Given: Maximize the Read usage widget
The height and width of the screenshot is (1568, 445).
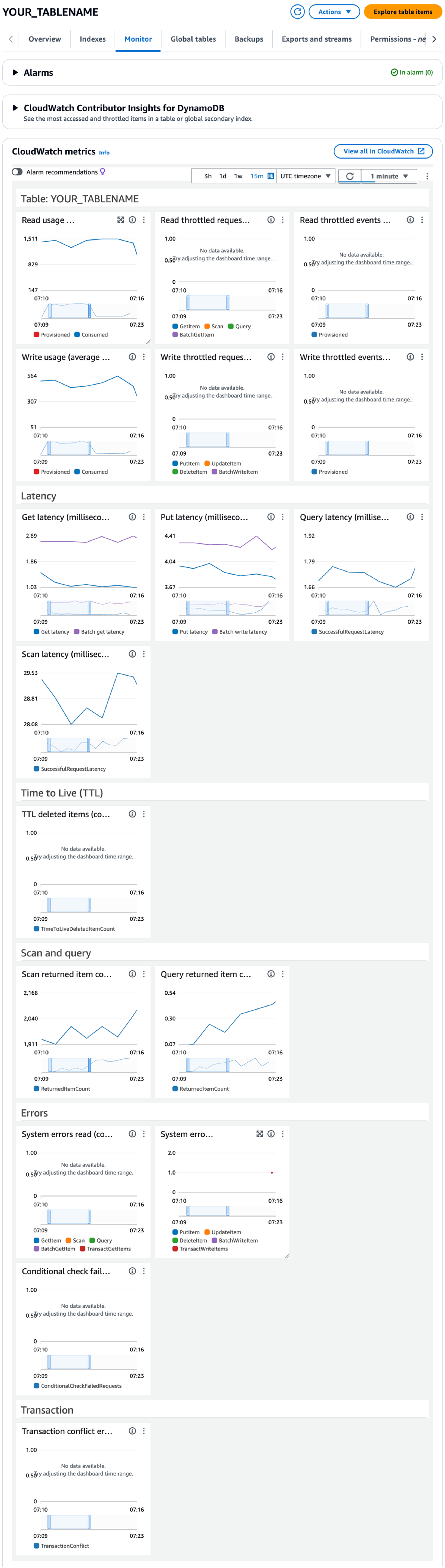Looking at the screenshot, I should tap(120, 220).
